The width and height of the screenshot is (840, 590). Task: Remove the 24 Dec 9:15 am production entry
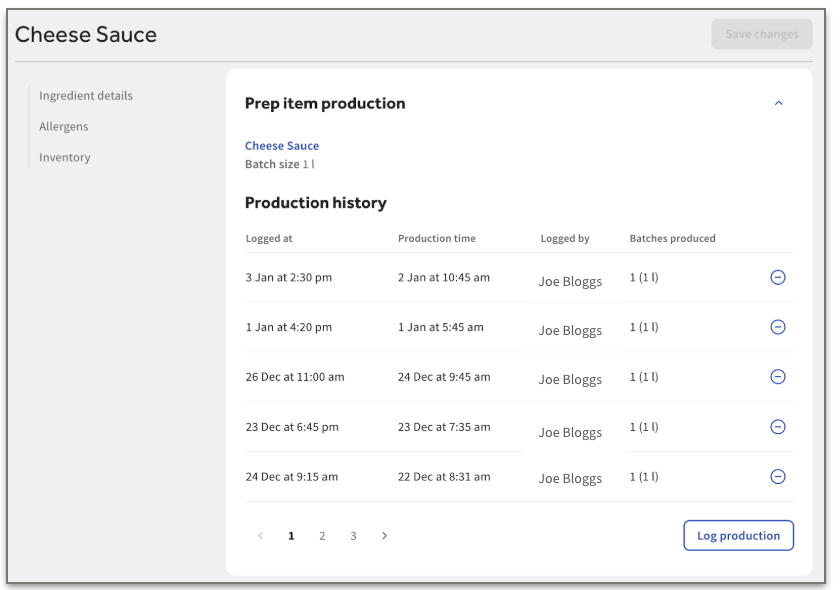(778, 477)
